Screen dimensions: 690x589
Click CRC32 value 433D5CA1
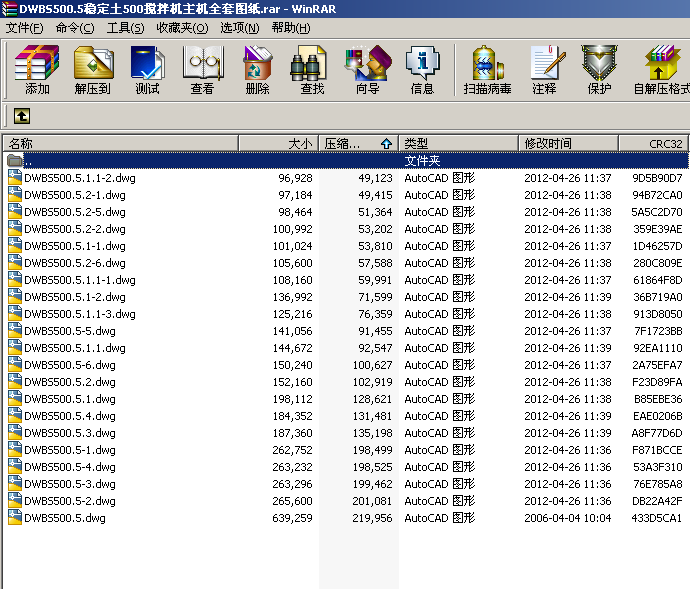point(657,518)
